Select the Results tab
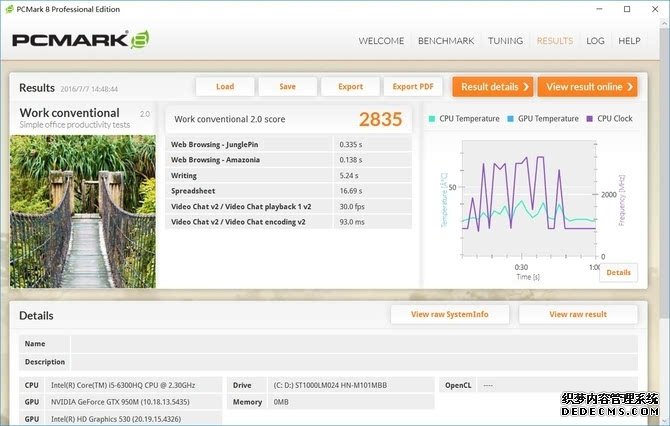This screenshot has width=670, height=426. [555, 41]
